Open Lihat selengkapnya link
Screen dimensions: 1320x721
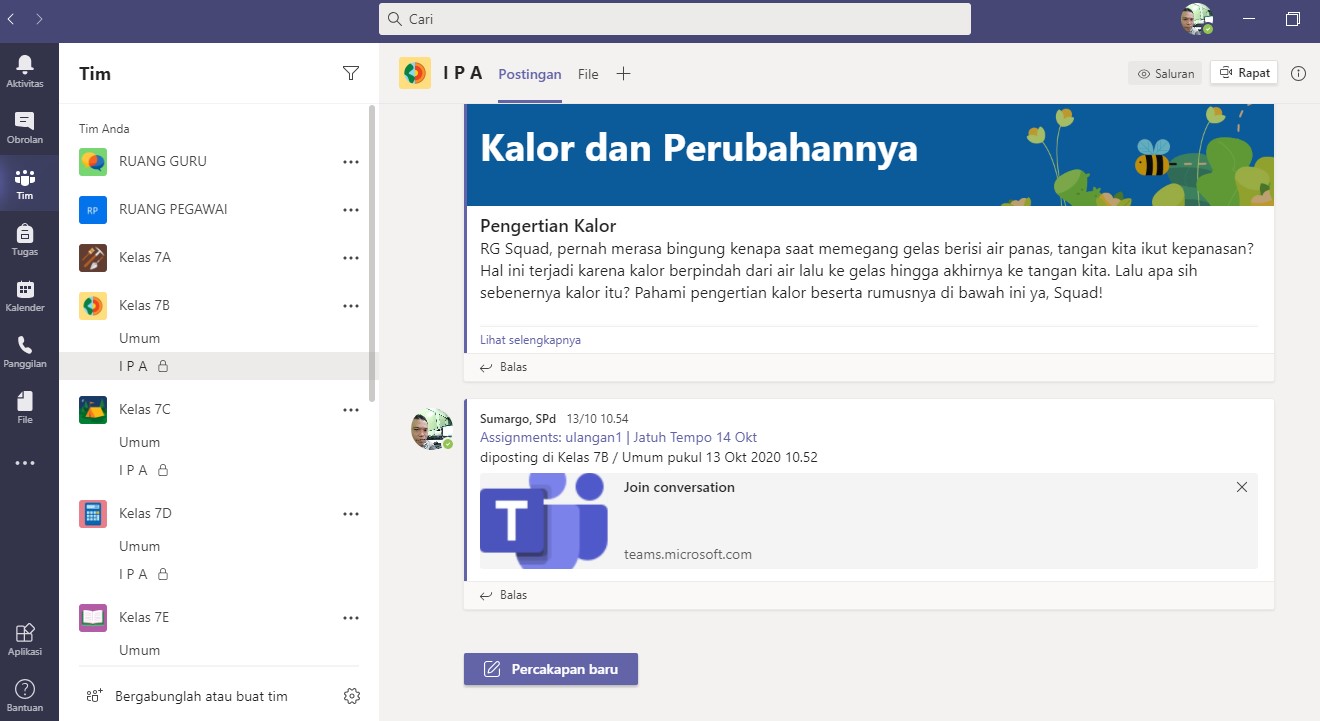[x=530, y=340]
